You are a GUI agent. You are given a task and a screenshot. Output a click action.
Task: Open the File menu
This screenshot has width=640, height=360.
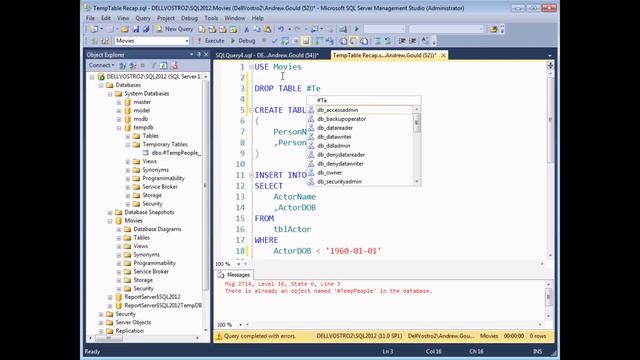point(90,18)
